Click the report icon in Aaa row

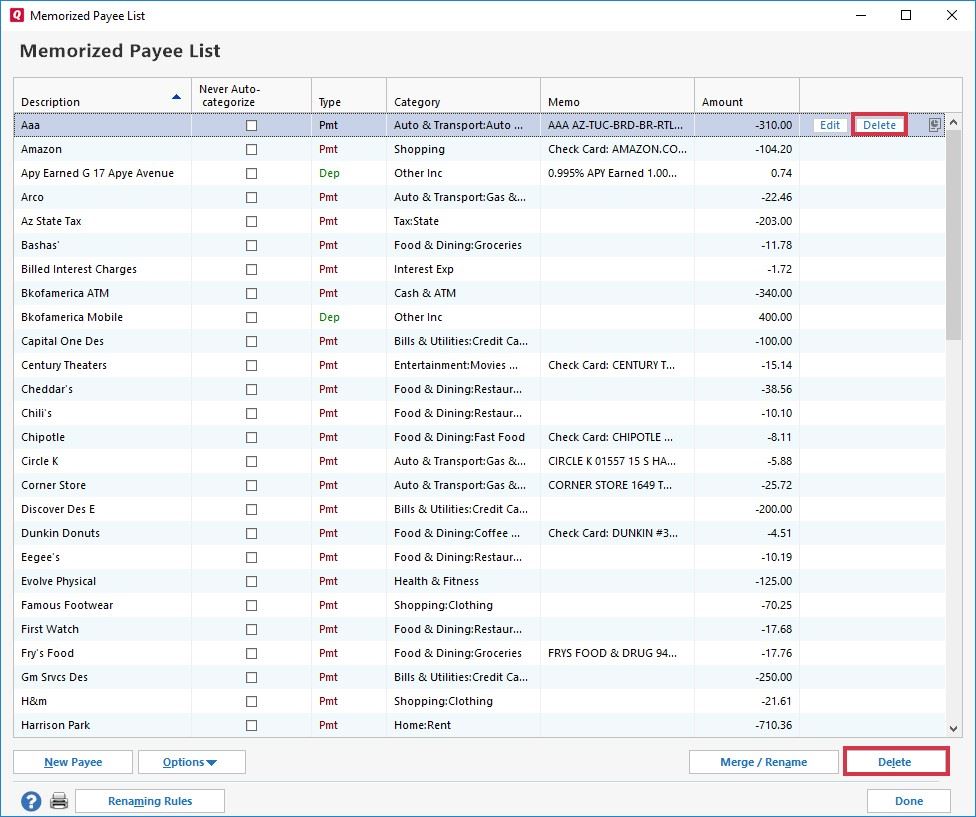[x=934, y=125]
